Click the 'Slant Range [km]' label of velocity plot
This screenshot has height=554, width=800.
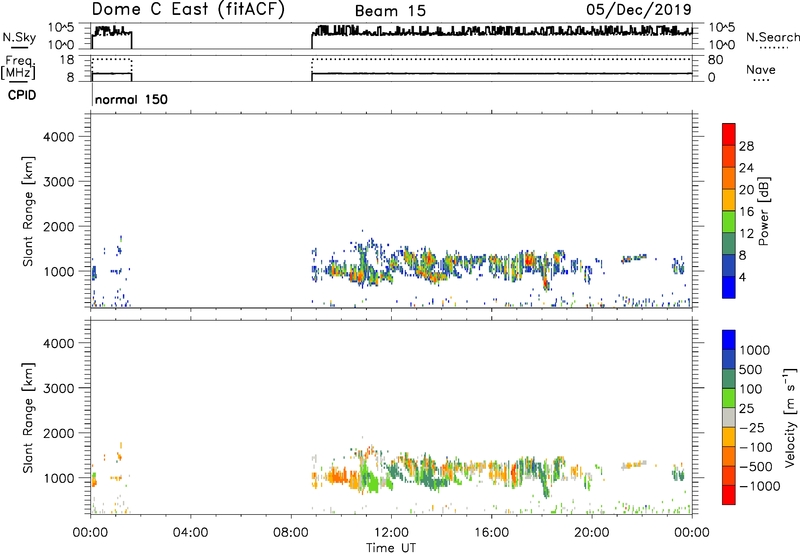click(x=28, y=418)
